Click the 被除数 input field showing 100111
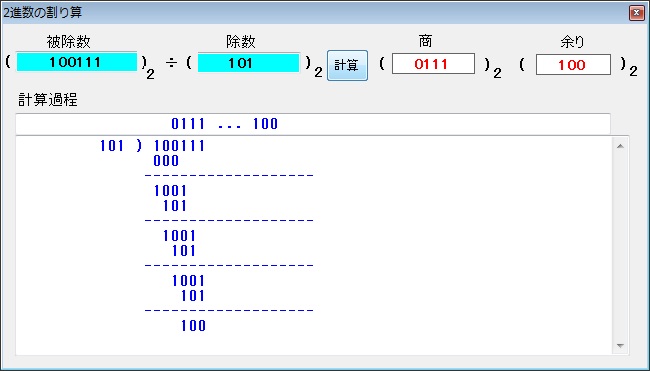Screen dimensions: 650x371 [77, 62]
